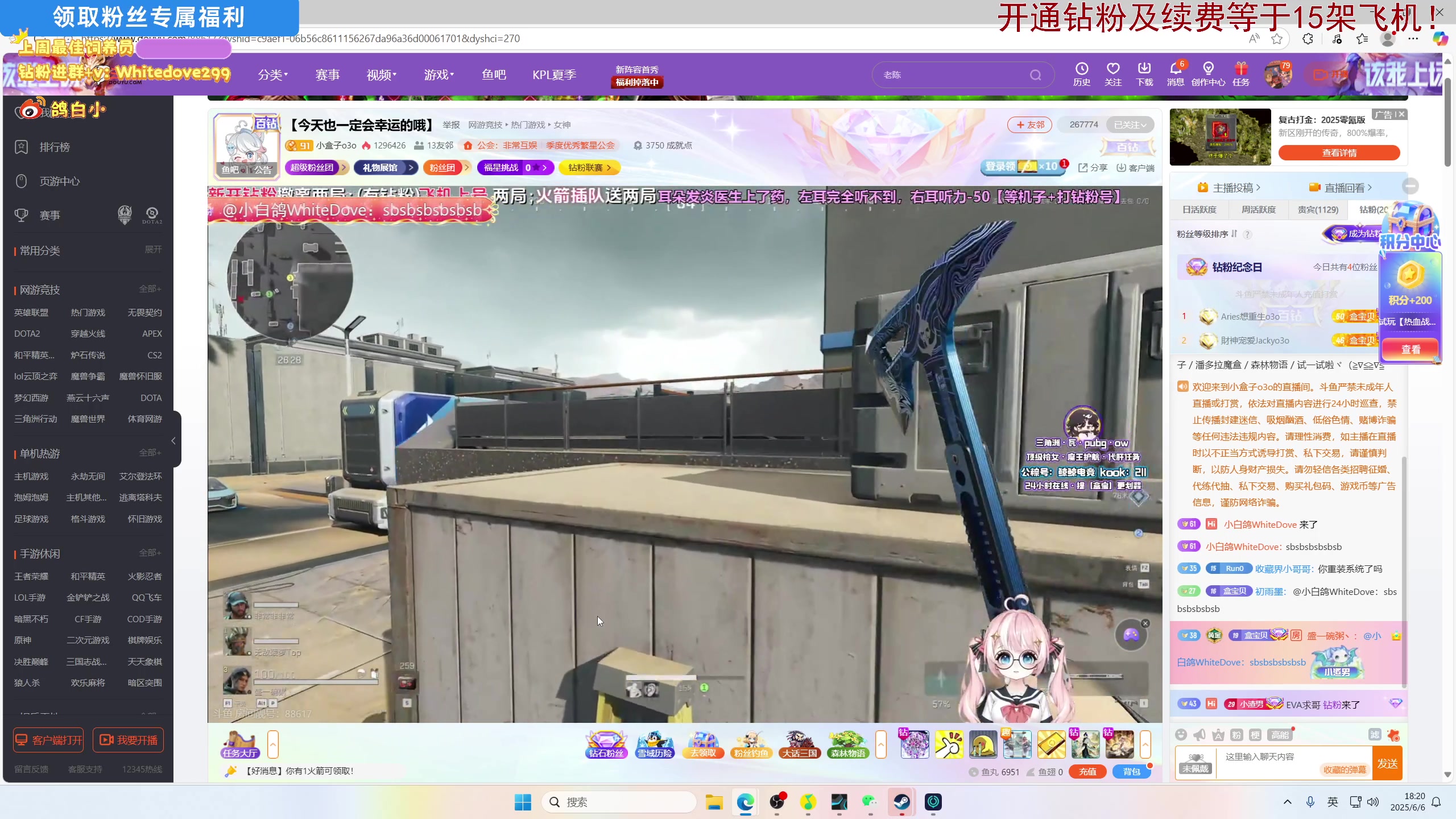Show all 网游竞技 with 全部+
Viewport: 1456px width, 819px height.
point(150,289)
